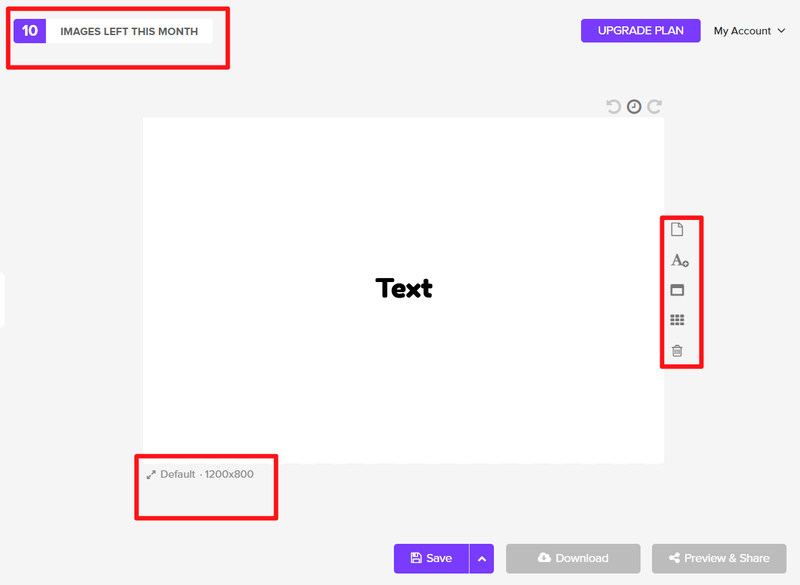800x585 pixels.
Task: Select the 'Text' element on the canvas
Action: 404,288
